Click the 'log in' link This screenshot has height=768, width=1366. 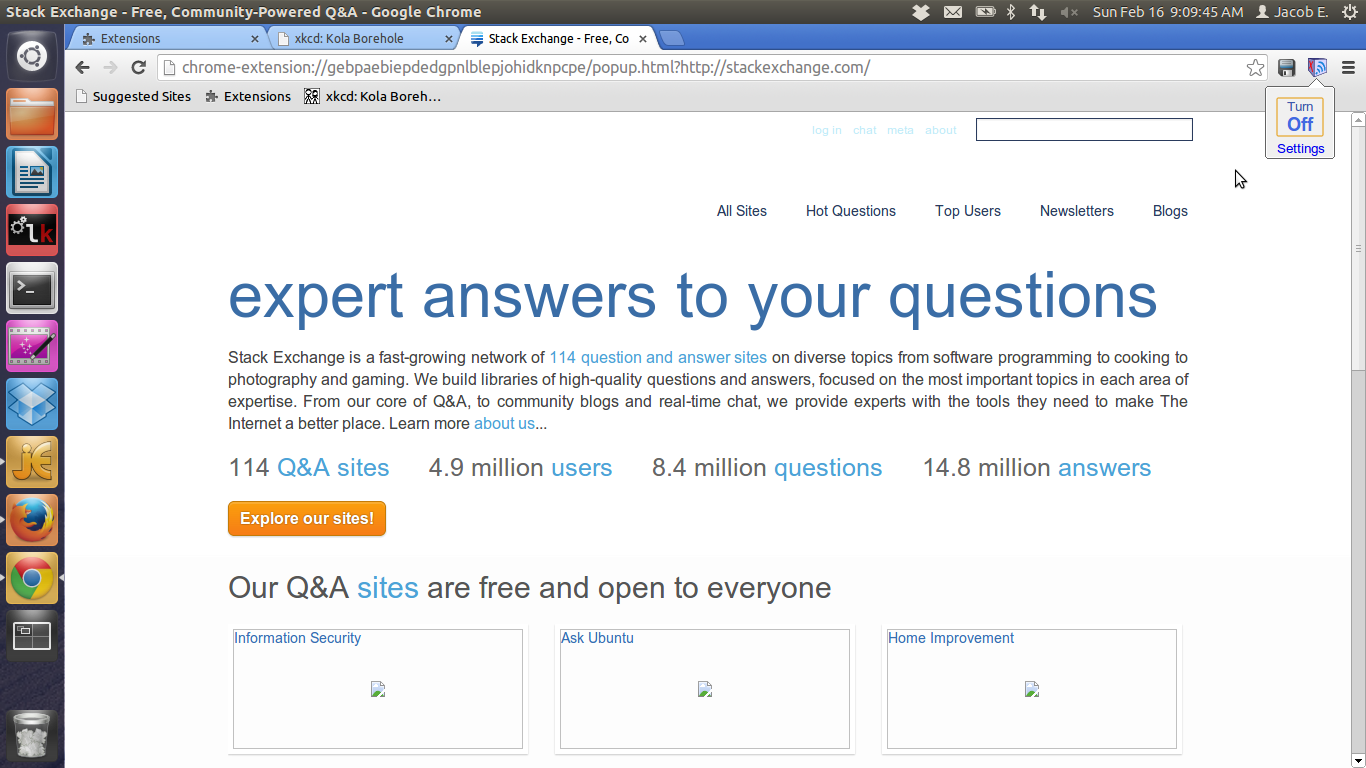827,130
